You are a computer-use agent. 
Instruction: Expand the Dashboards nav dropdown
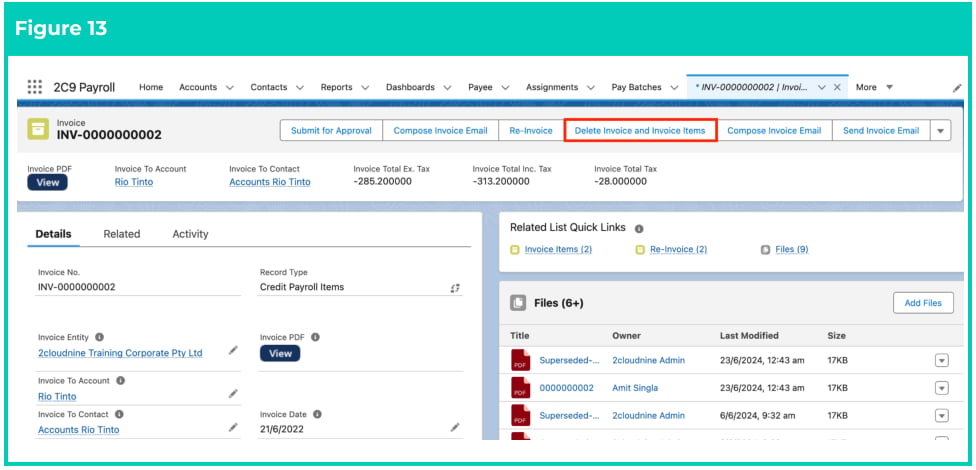tap(447, 88)
